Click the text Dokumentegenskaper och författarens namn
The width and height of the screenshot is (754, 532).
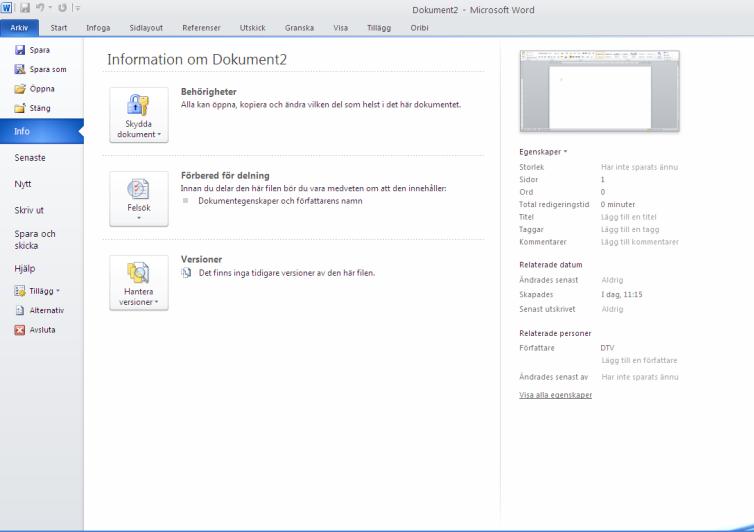[280, 201]
